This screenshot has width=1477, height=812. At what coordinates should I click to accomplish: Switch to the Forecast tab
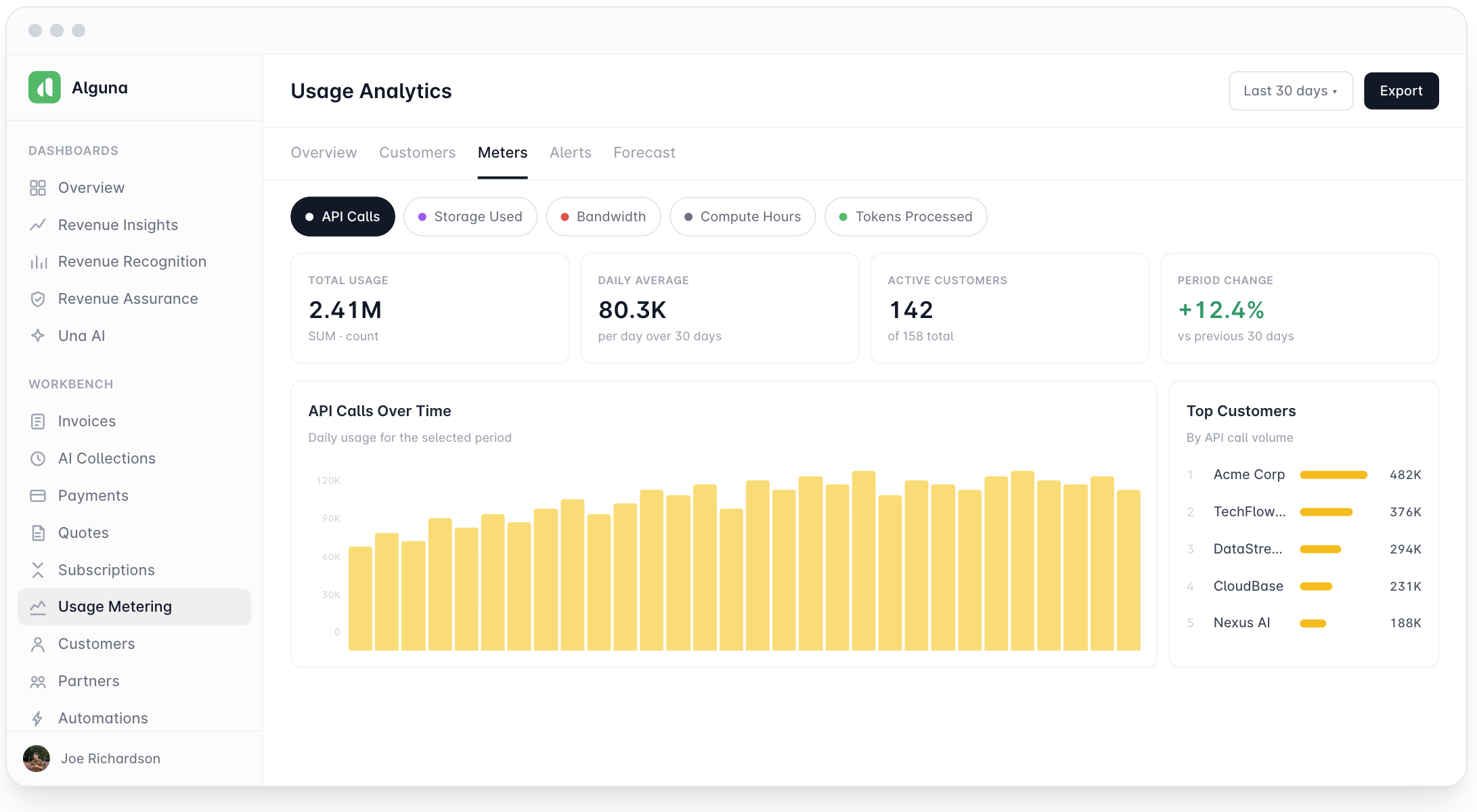click(x=644, y=153)
